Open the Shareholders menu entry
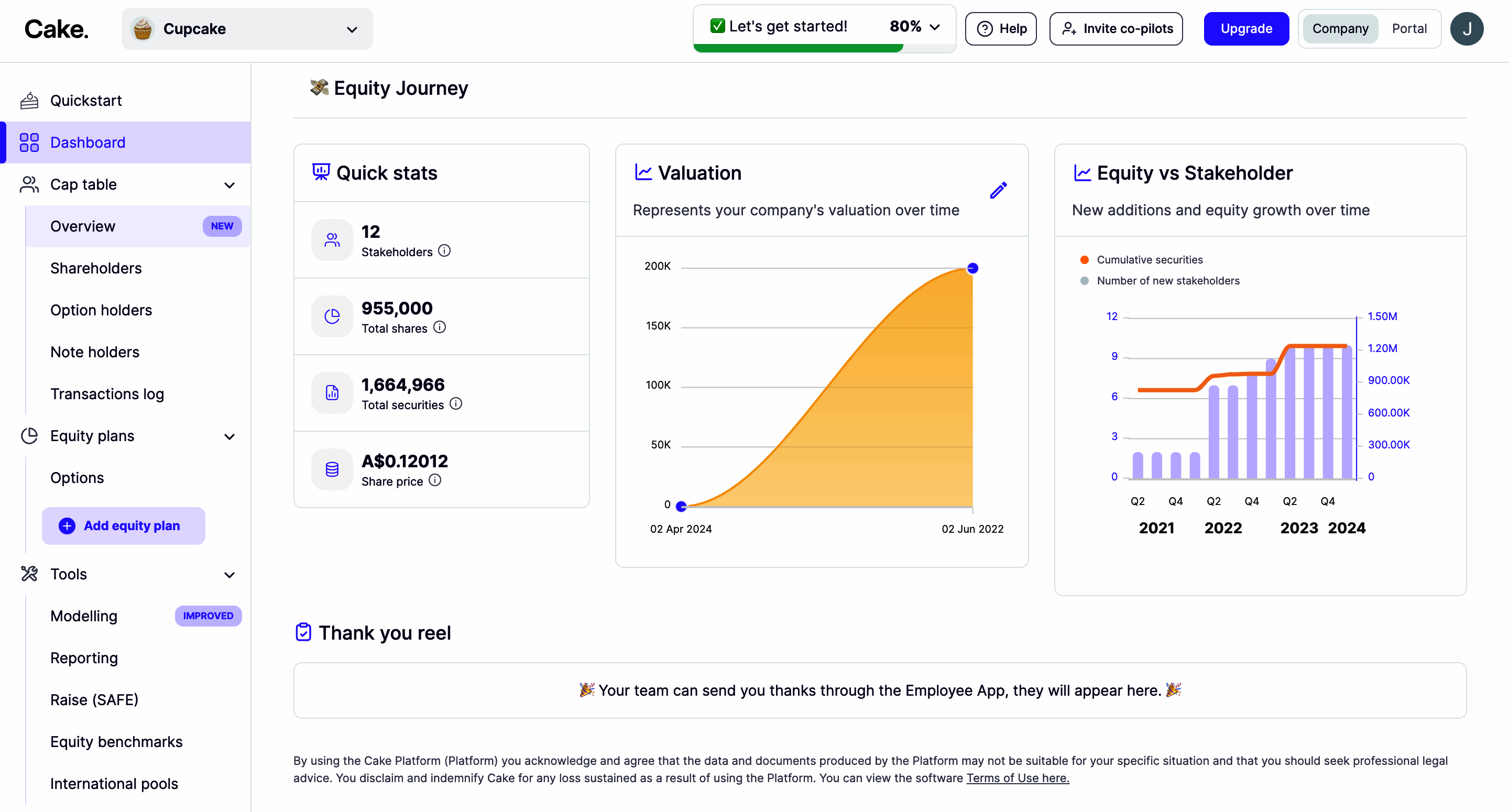The height and width of the screenshot is (812, 1509). point(95,268)
